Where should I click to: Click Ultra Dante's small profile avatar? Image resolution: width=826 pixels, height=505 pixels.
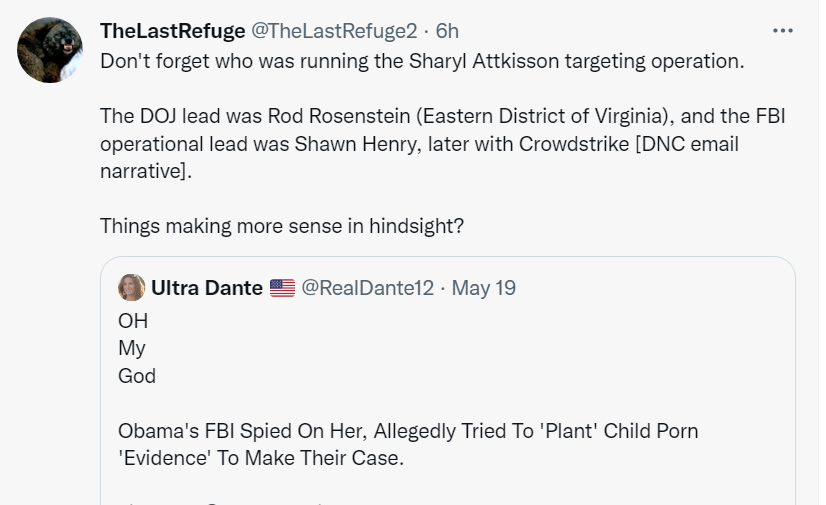[131, 288]
